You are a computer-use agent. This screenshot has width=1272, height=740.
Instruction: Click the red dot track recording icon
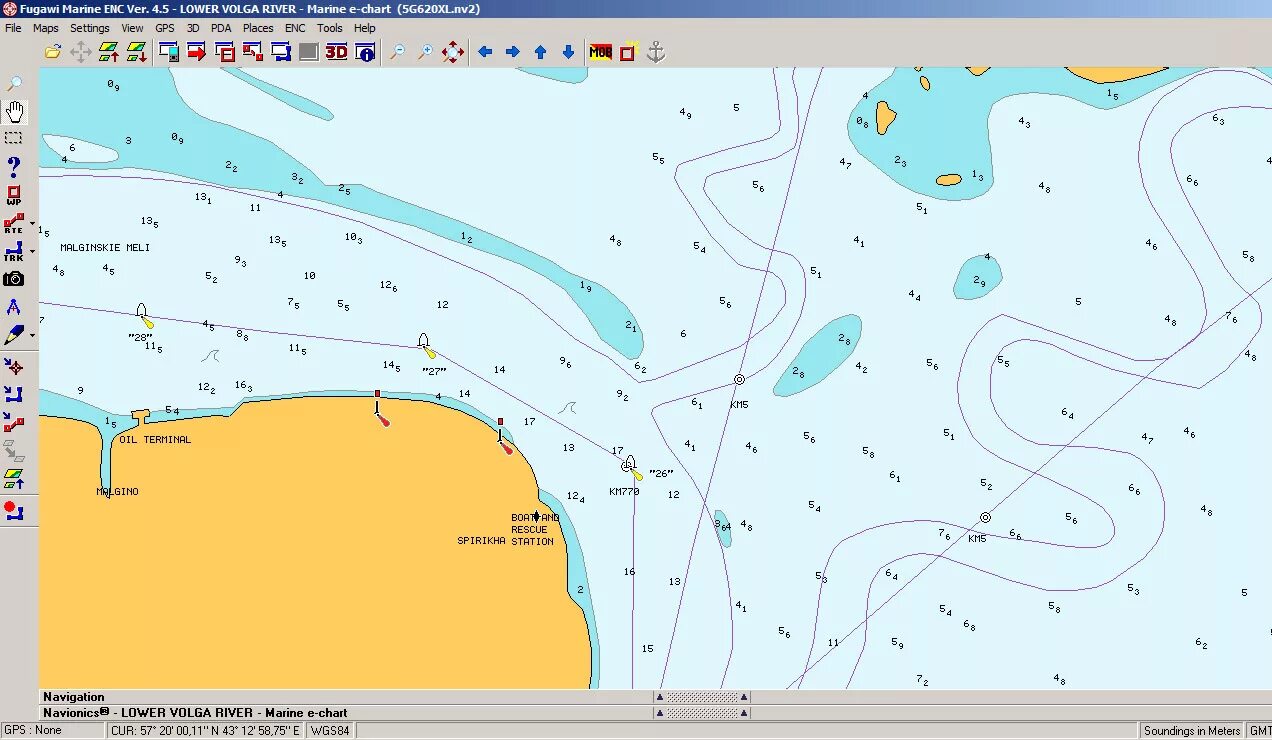pos(14,511)
